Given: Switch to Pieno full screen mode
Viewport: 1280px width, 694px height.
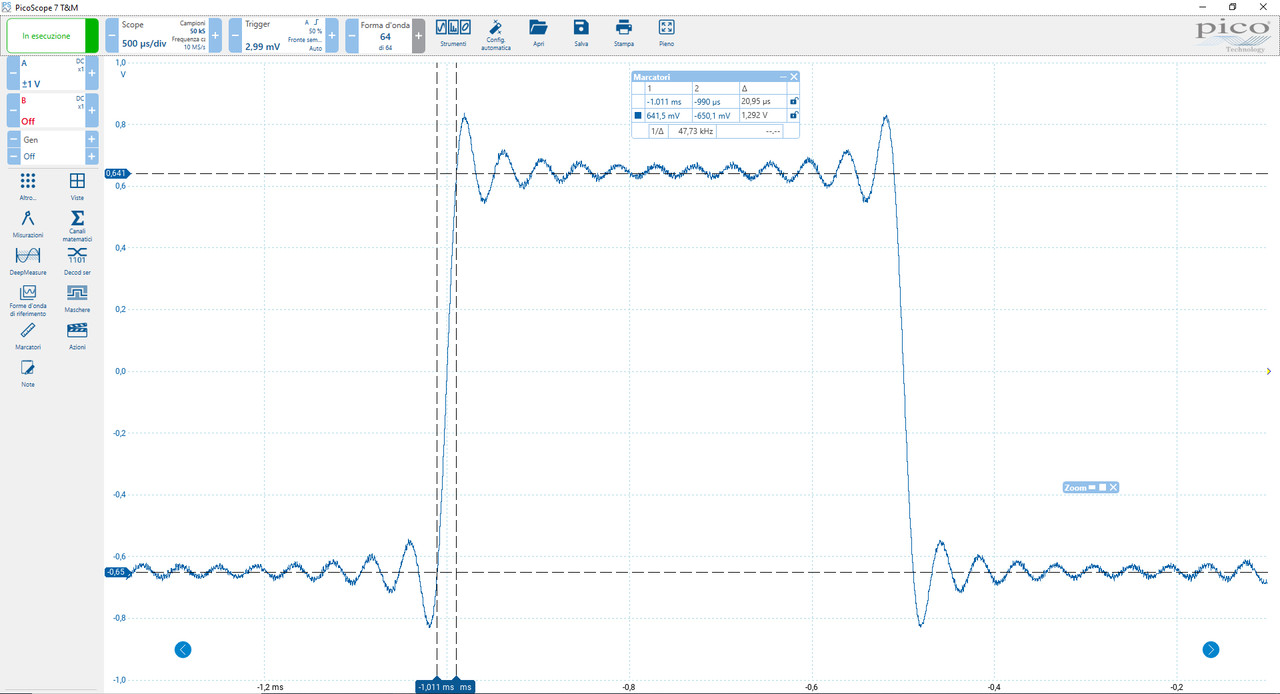Looking at the screenshot, I should [666, 33].
